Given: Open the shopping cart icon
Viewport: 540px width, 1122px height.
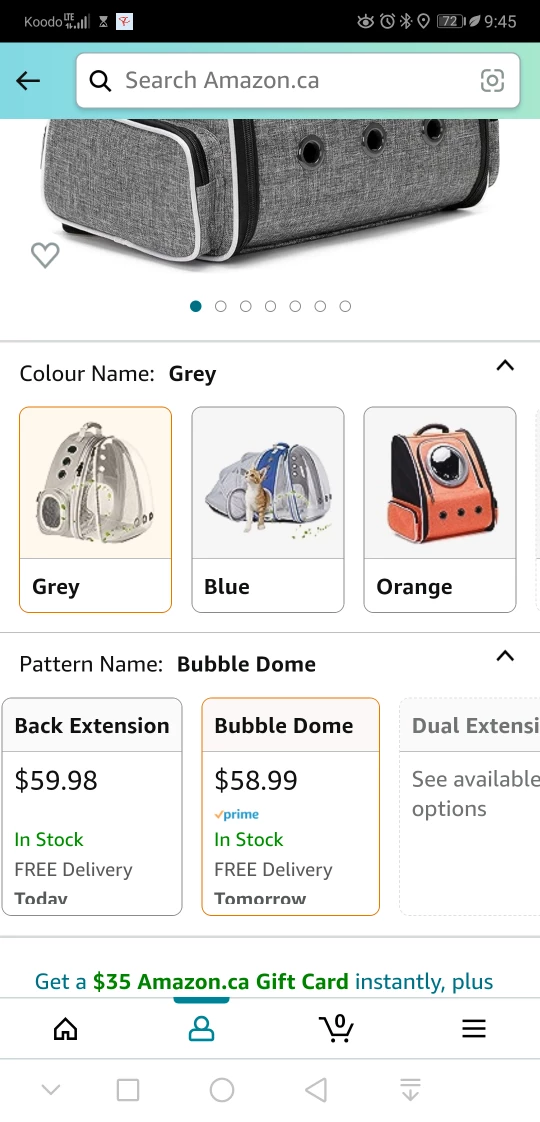Looking at the screenshot, I should [x=336, y=1028].
